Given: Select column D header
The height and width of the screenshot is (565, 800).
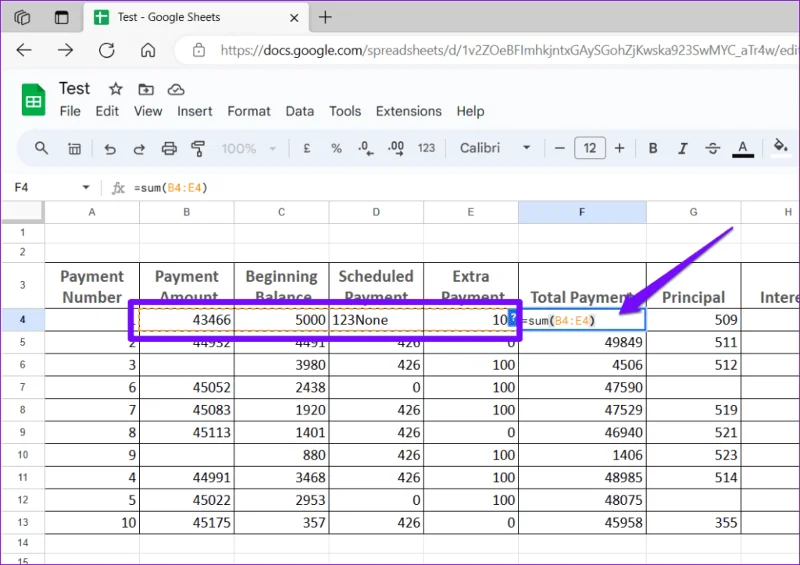Looking at the screenshot, I should click(x=376, y=212).
